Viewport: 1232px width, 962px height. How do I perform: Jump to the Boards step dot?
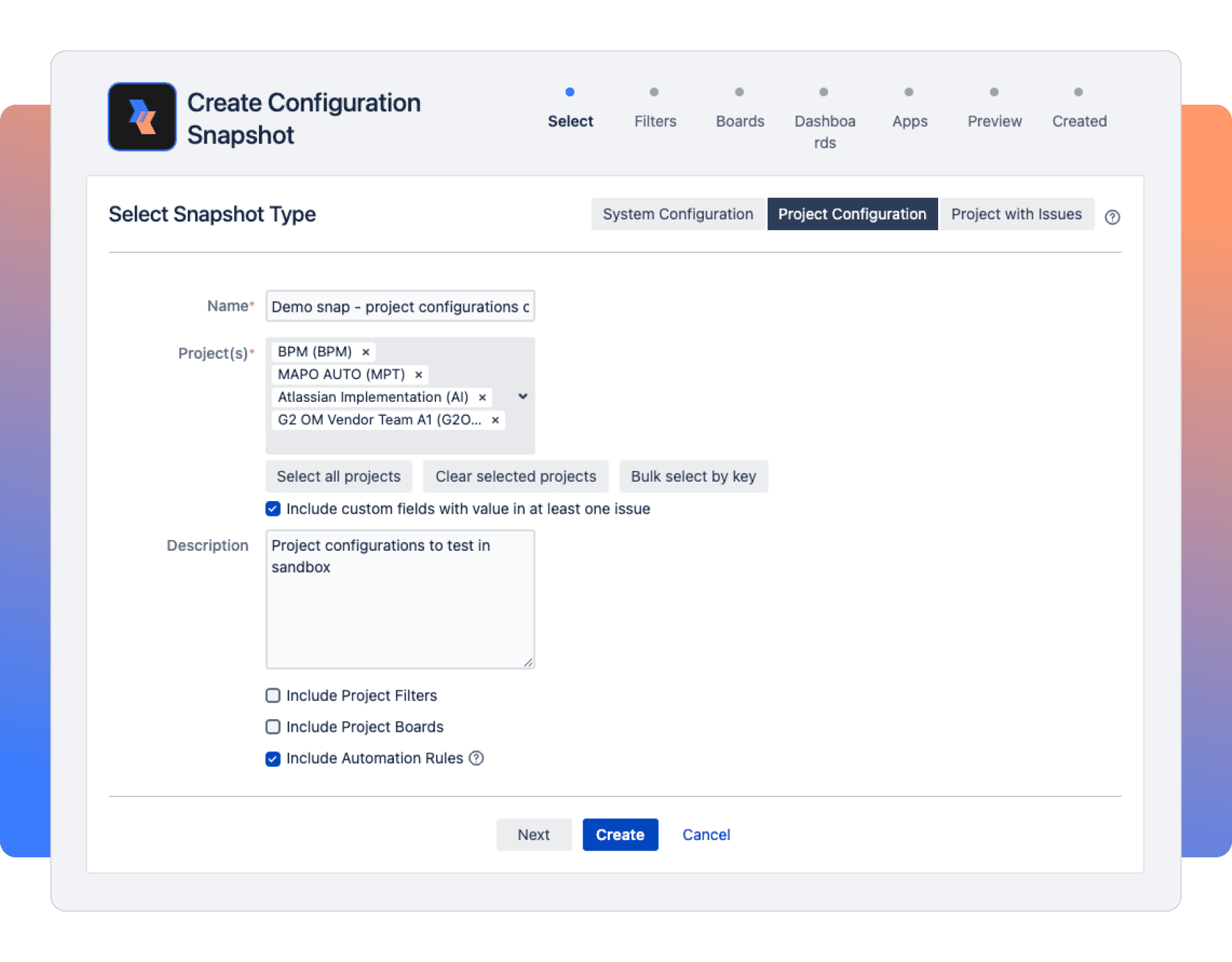(739, 93)
